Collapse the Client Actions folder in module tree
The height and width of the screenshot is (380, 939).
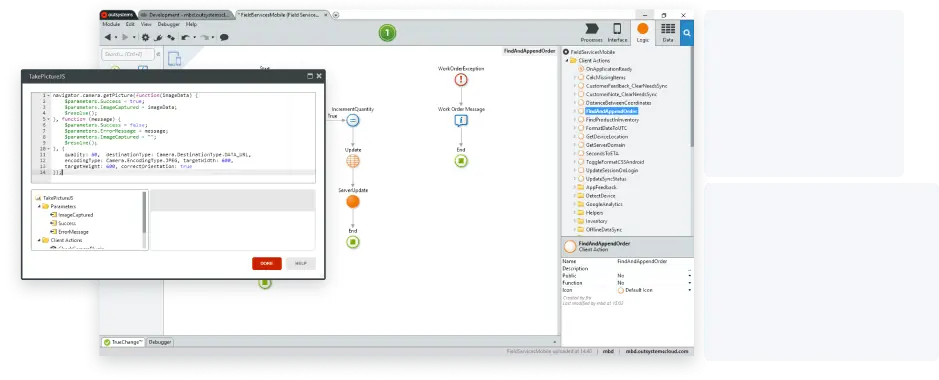coord(567,60)
